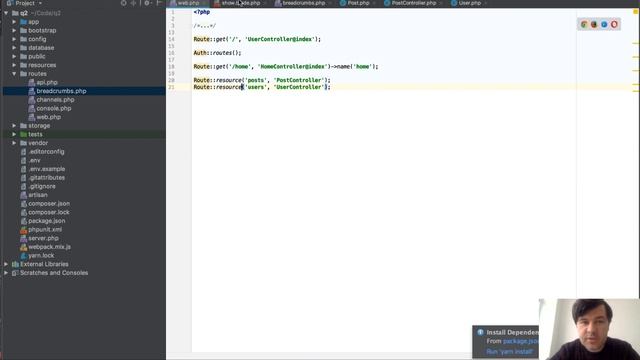Click the <?php opening tag
Image resolution: width=640 pixels, height=360 pixels.
(x=202, y=12)
